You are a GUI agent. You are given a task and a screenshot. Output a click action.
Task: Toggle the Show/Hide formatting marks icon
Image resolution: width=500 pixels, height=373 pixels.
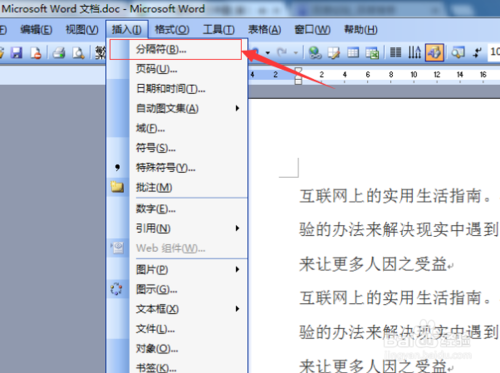[477, 52]
